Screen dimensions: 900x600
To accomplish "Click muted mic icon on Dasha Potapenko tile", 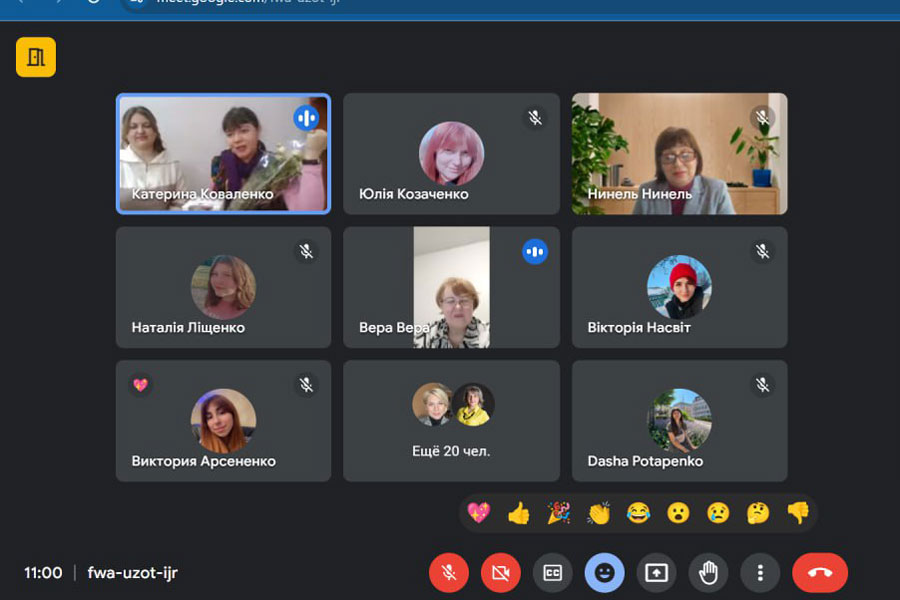I will pyautogui.click(x=762, y=385).
